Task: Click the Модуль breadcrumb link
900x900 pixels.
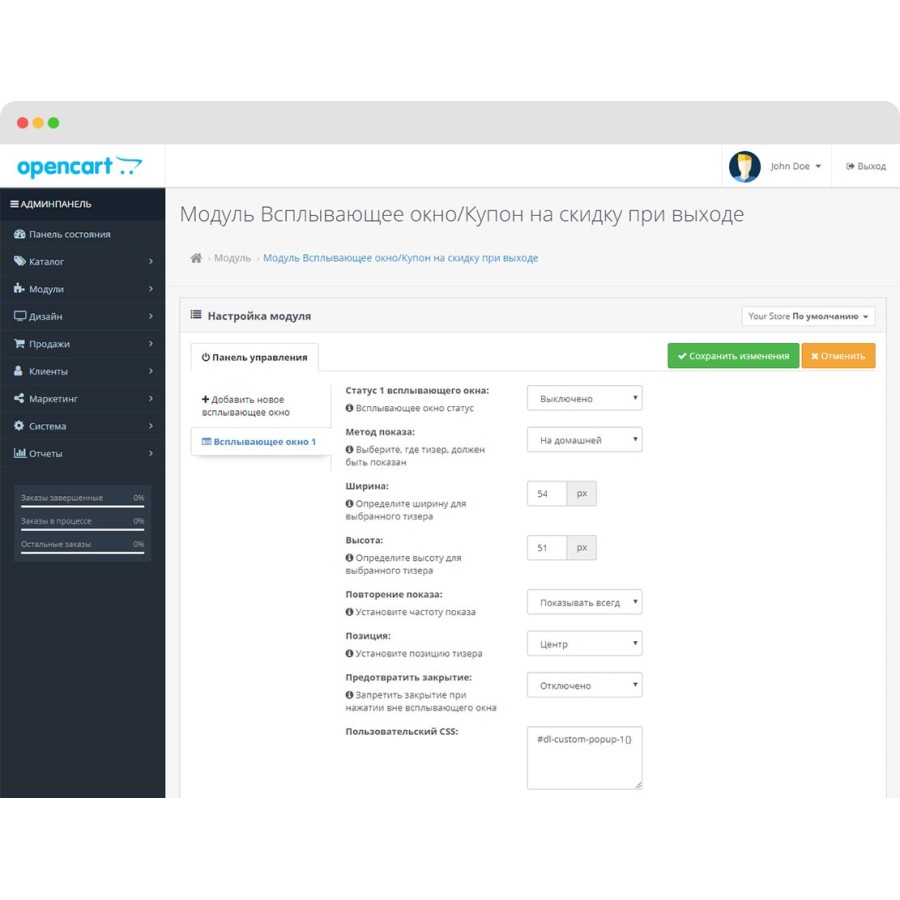Action: [232, 258]
